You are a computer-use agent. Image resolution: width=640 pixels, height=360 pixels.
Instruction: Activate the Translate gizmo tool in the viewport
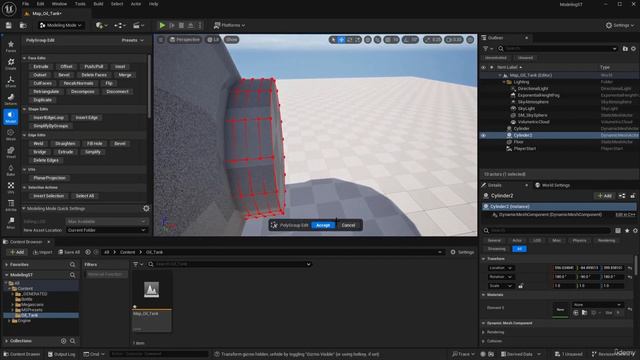(341, 40)
